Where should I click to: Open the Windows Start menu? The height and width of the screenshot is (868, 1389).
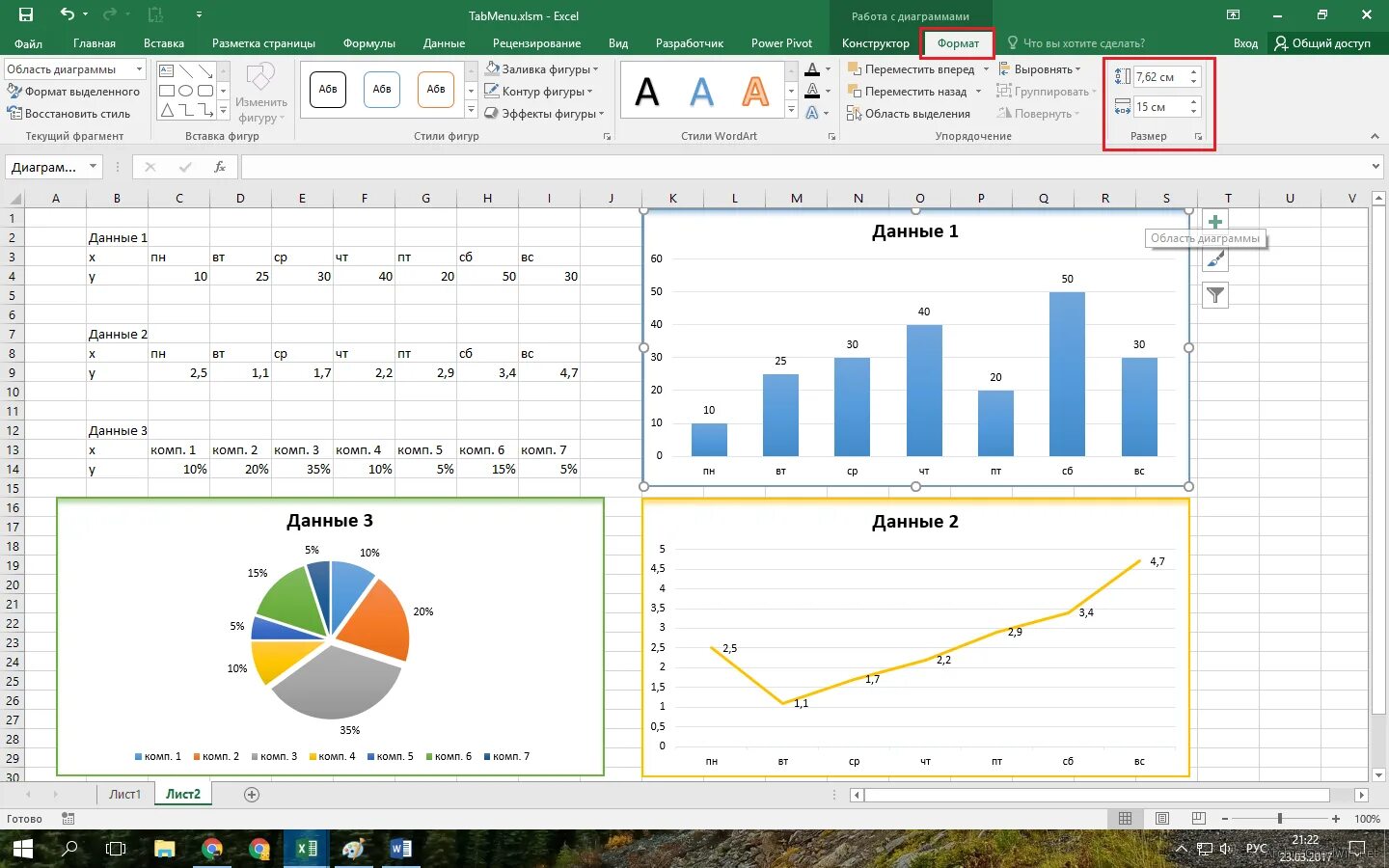pos(22,849)
